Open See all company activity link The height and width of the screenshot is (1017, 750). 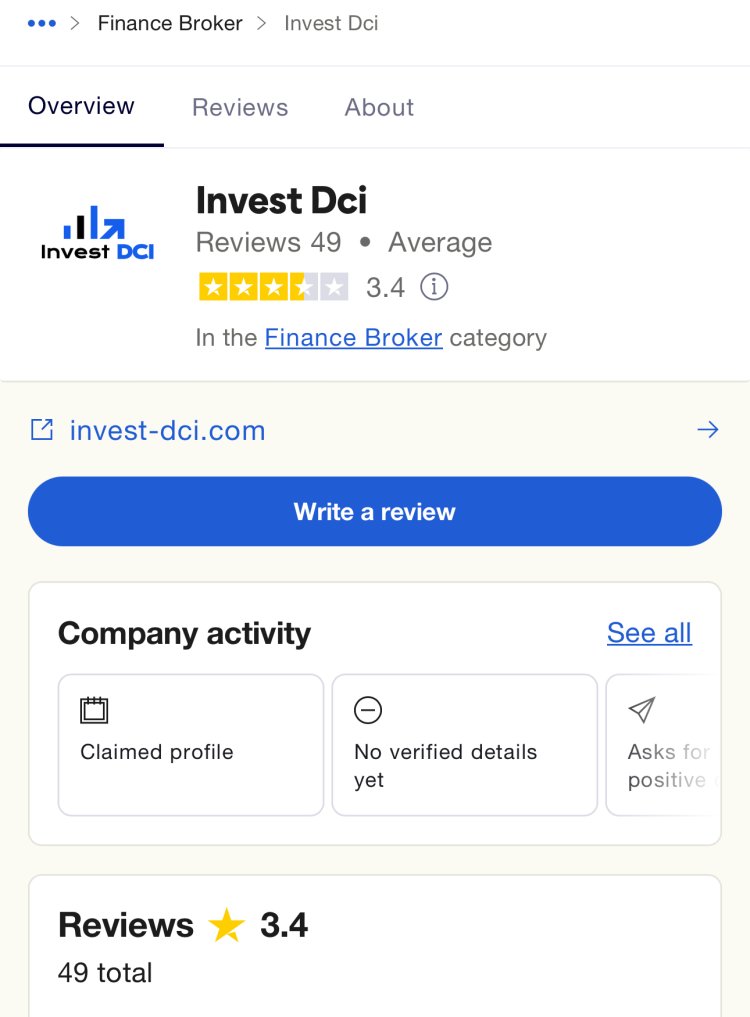(x=649, y=633)
